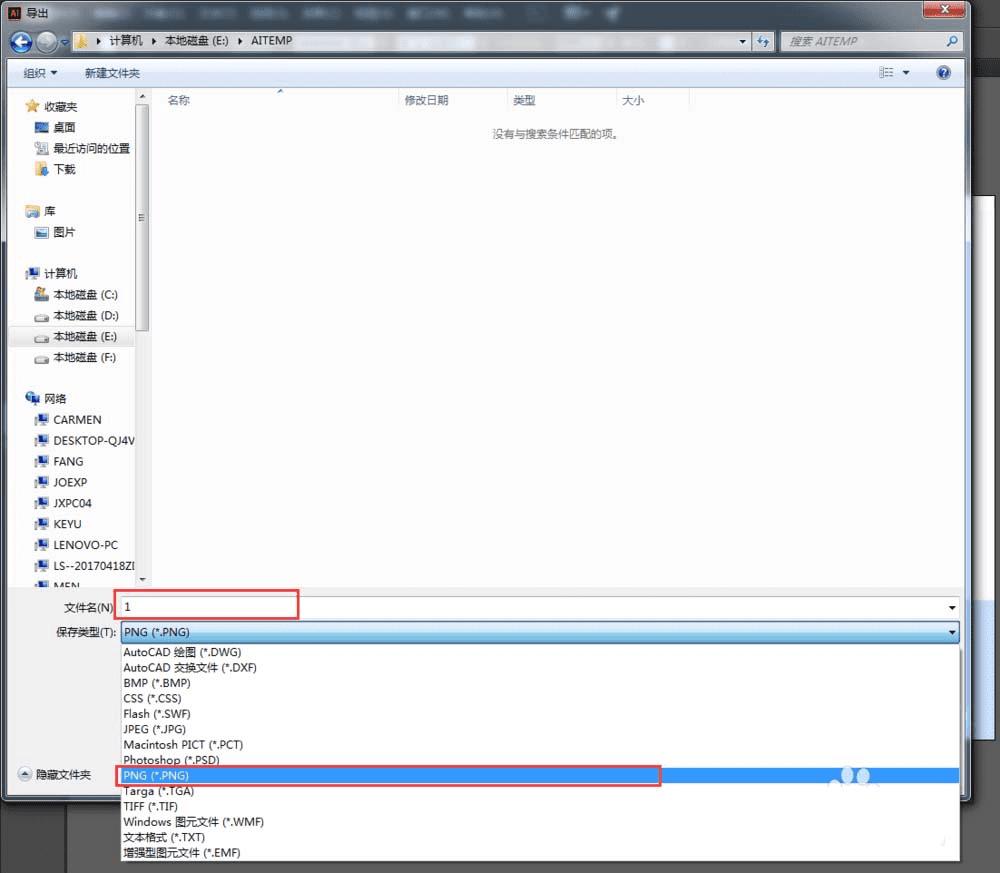Change view with the view layout icon
Image resolution: width=1000 pixels, height=873 pixels.
coord(886,72)
